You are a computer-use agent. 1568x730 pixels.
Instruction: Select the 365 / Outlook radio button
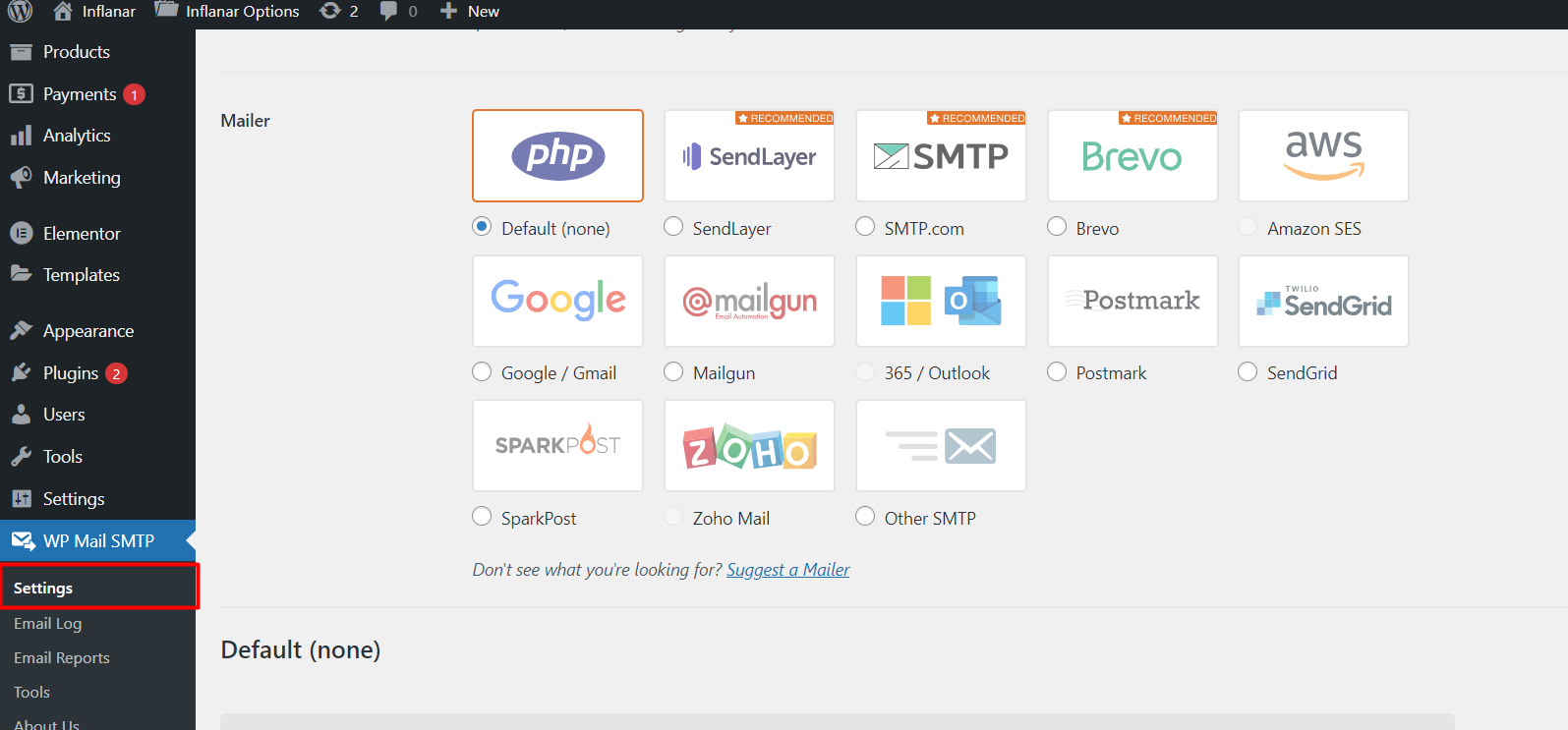coord(865,371)
